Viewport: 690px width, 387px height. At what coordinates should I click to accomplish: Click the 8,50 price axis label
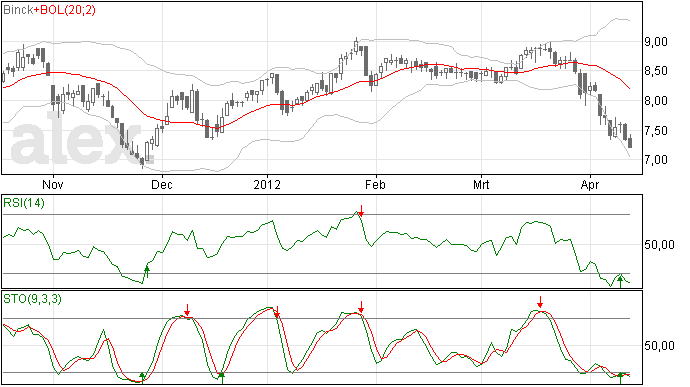[656, 71]
